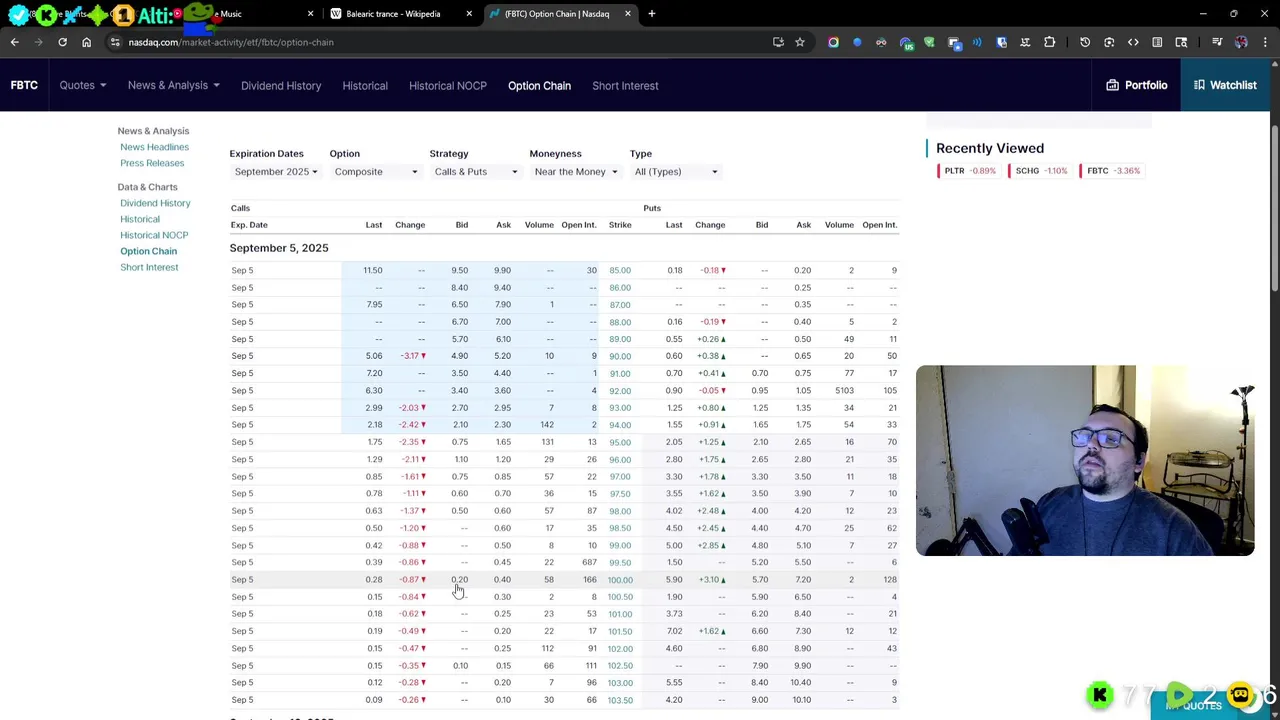Open Historical NOCP in the sidebar
This screenshot has height=720, width=1280.
click(x=154, y=235)
